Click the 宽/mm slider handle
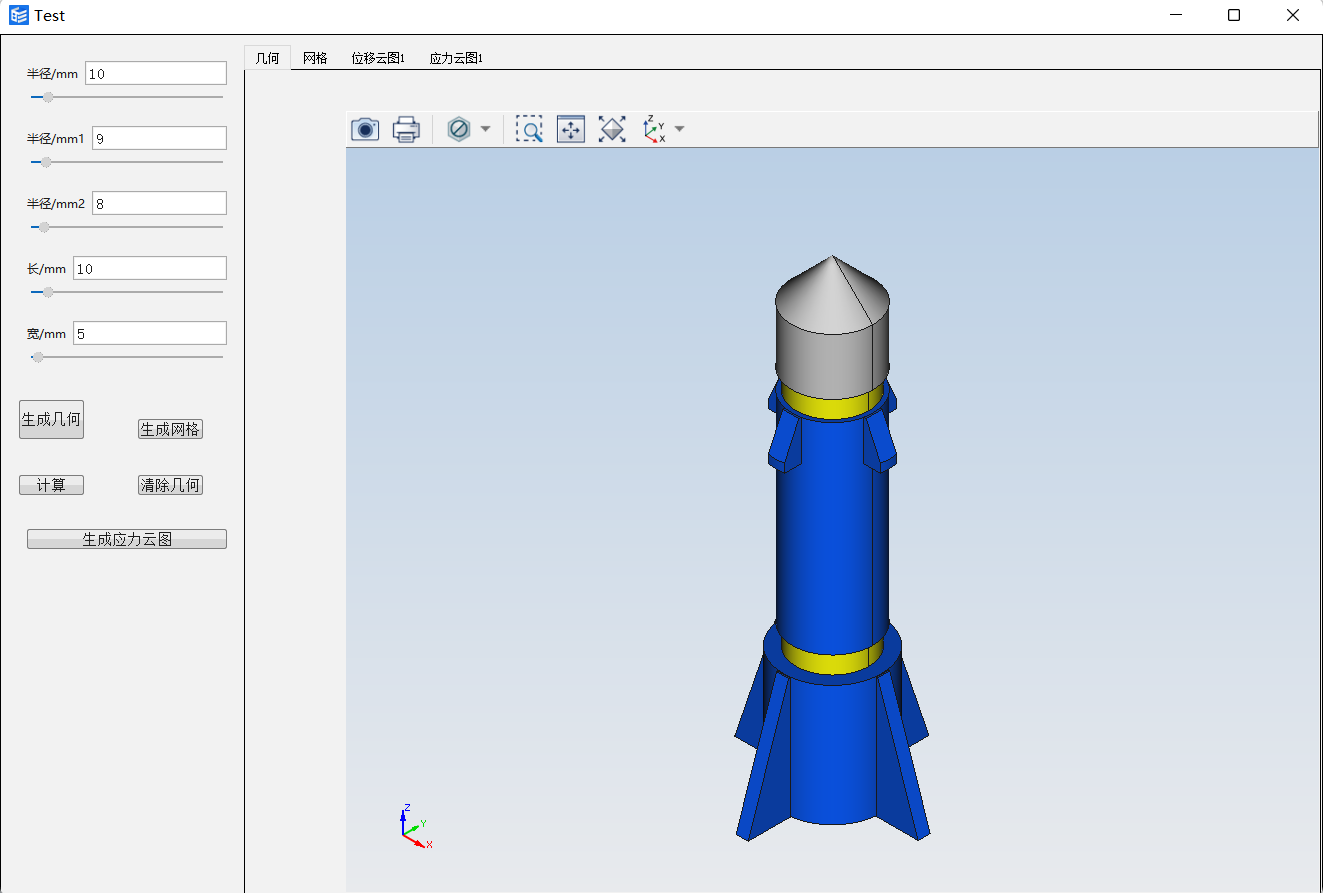 (38, 357)
